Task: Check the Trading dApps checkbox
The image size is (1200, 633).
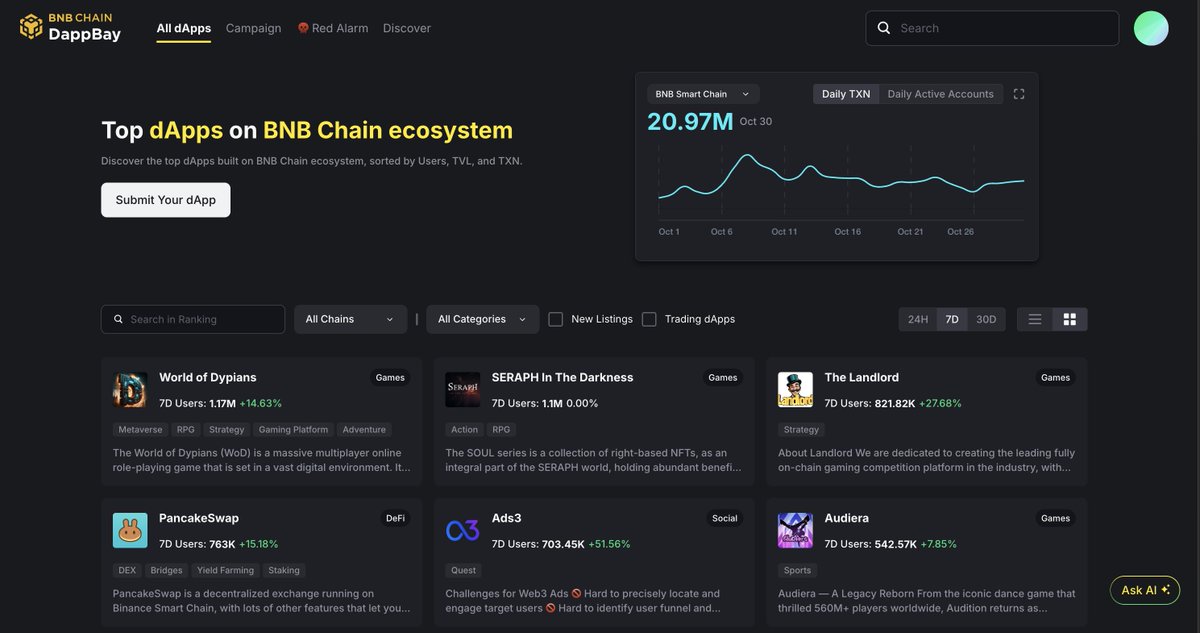Action: (649, 319)
